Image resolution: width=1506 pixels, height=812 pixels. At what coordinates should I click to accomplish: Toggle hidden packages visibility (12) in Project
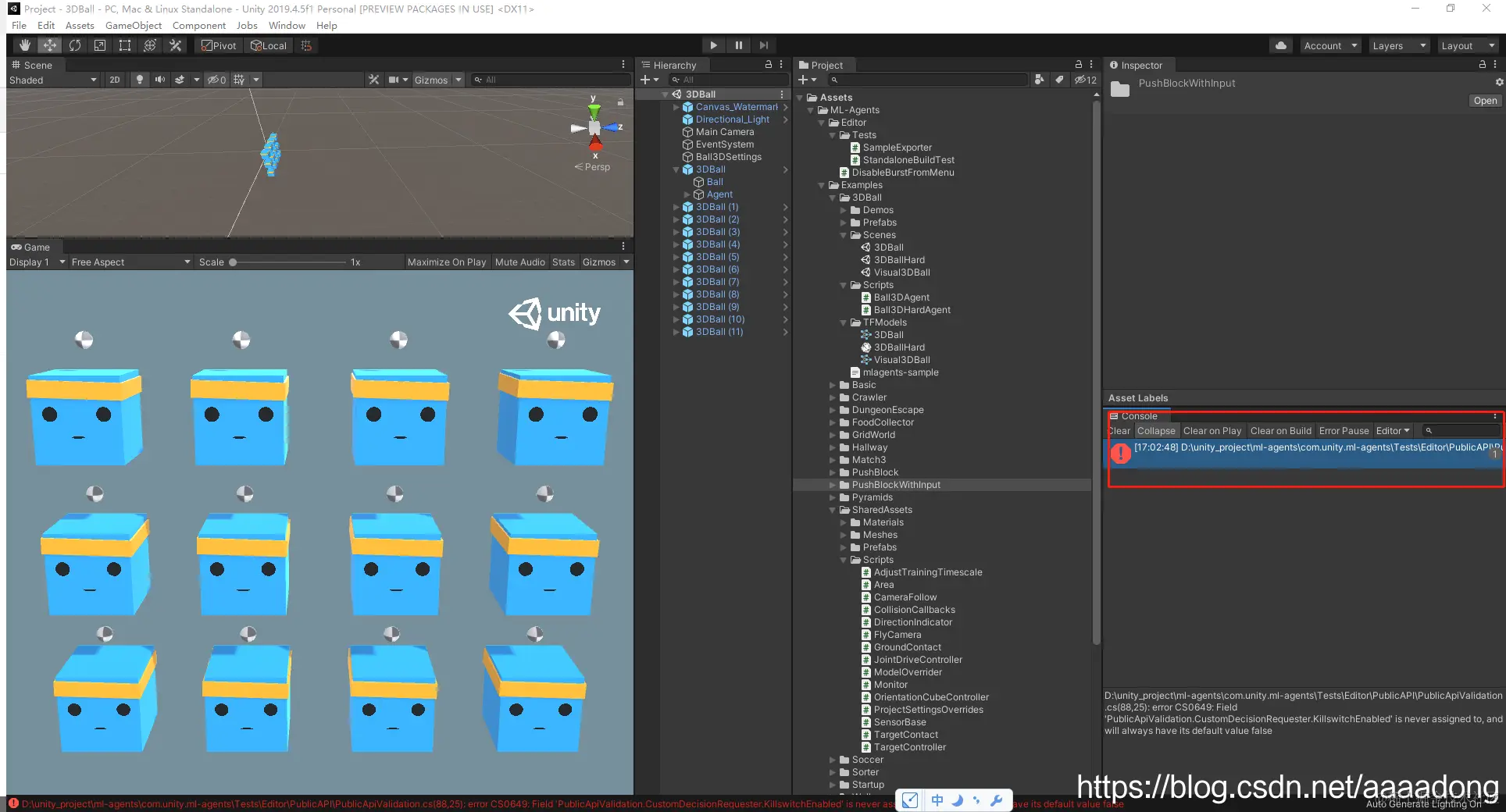(1085, 80)
